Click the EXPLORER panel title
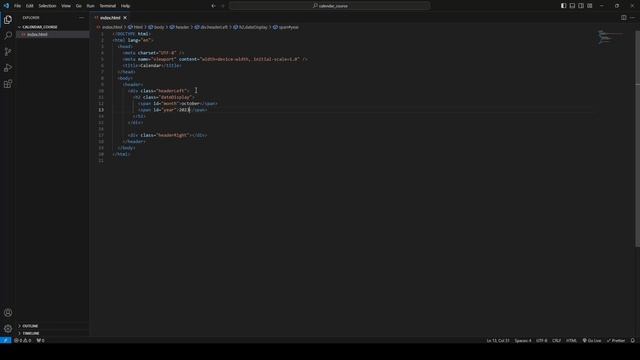This screenshot has height=360, width=640. (x=31, y=18)
